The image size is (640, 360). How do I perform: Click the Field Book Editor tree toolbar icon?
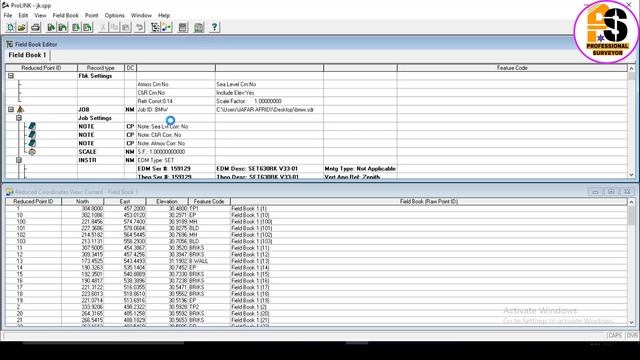pyautogui.click(x=156, y=27)
